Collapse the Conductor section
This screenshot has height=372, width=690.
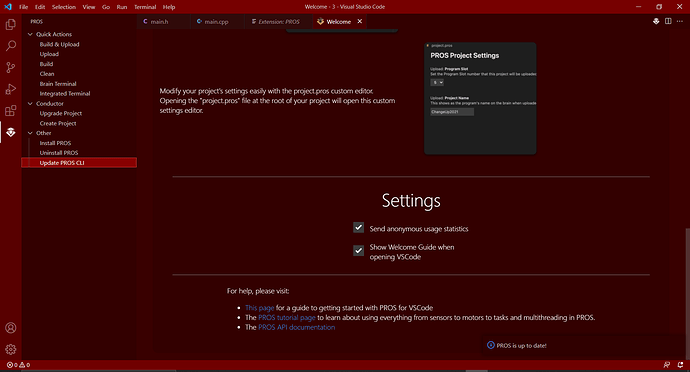point(30,103)
